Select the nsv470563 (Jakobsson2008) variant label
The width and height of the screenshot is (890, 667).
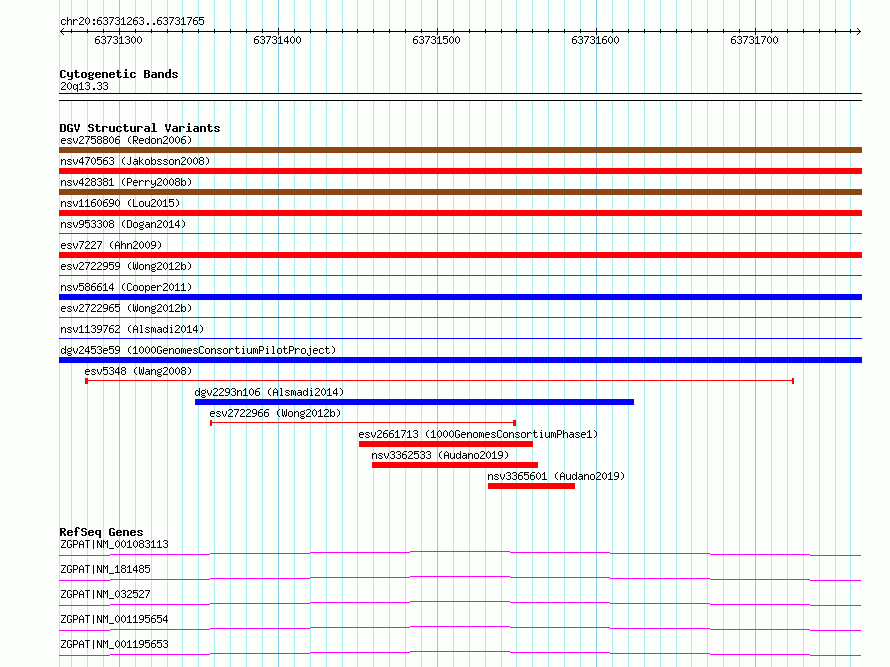(135, 161)
